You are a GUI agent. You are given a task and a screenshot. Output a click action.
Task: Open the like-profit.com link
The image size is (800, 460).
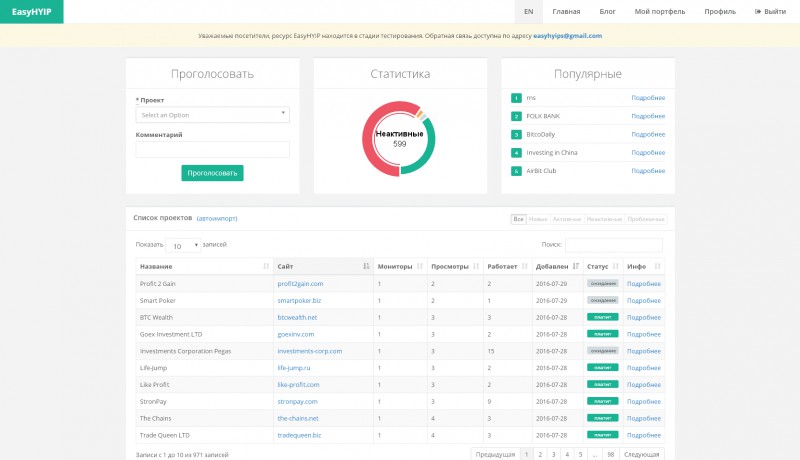coord(298,385)
